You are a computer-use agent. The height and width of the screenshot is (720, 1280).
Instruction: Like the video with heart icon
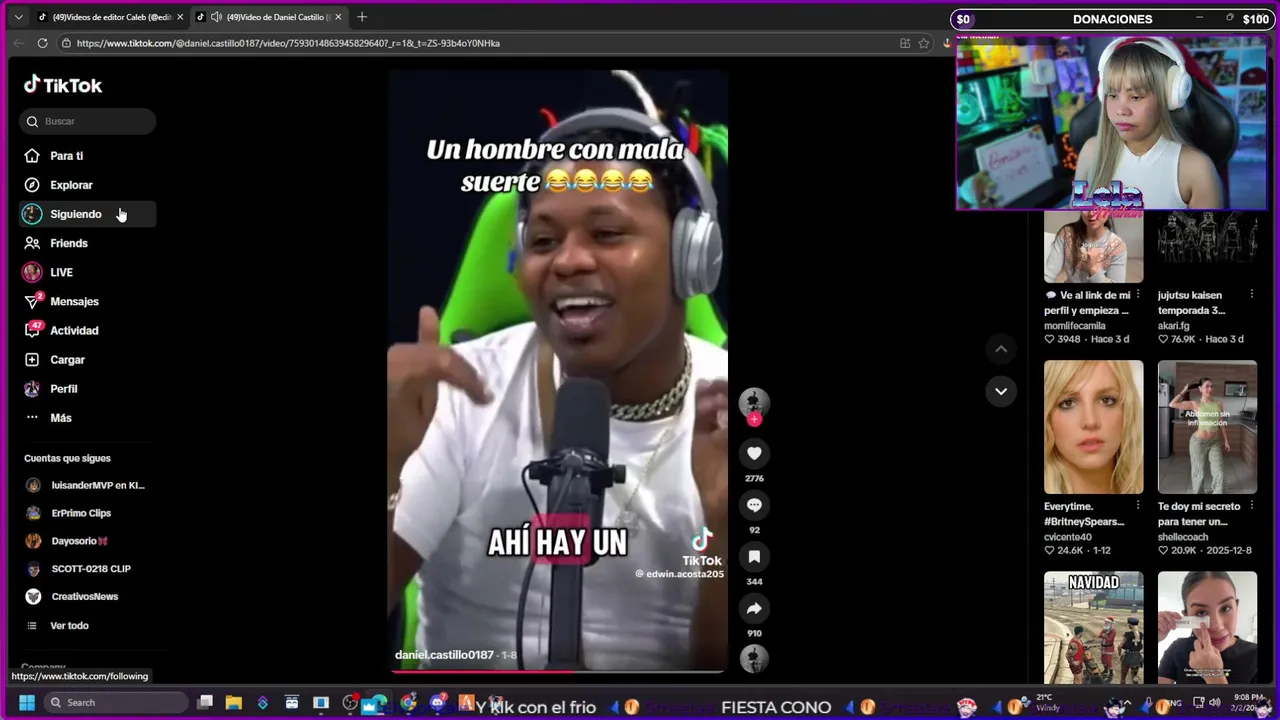tap(754, 453)
